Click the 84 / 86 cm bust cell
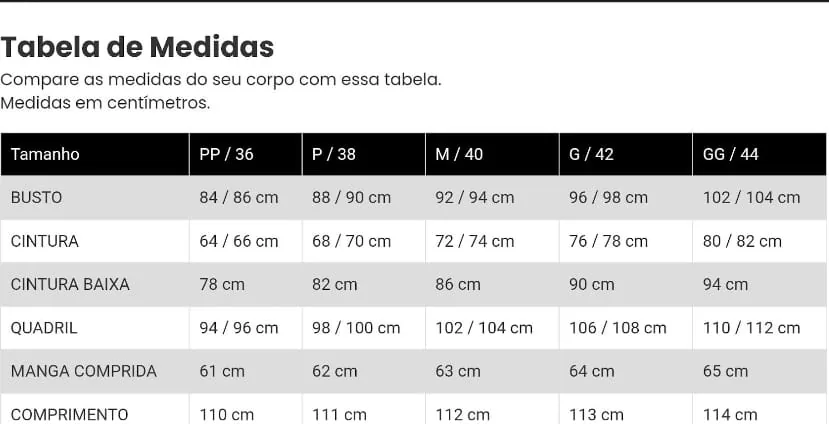The width and height of the screenshot is (829, 424). click(x=239, y=198)
